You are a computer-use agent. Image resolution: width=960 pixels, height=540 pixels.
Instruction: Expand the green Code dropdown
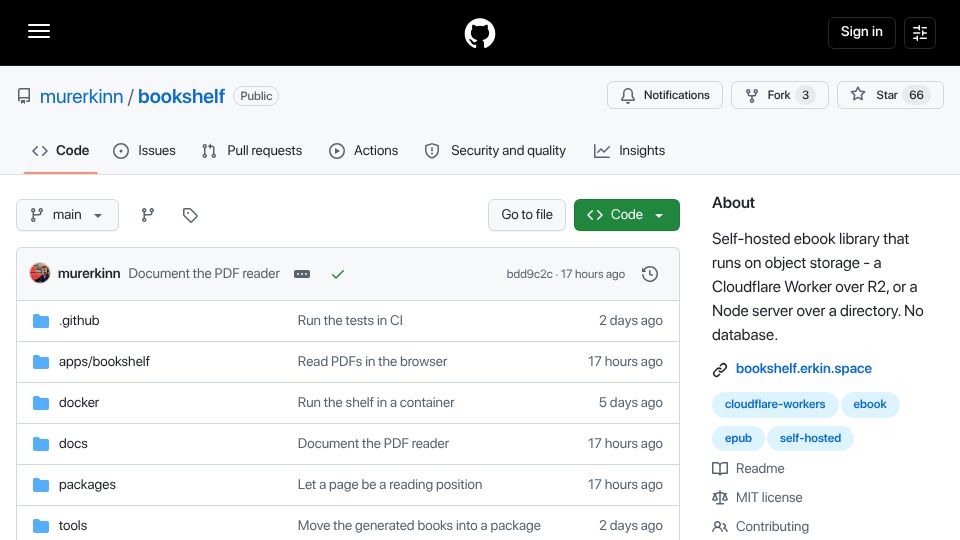(x=626, y=215)
